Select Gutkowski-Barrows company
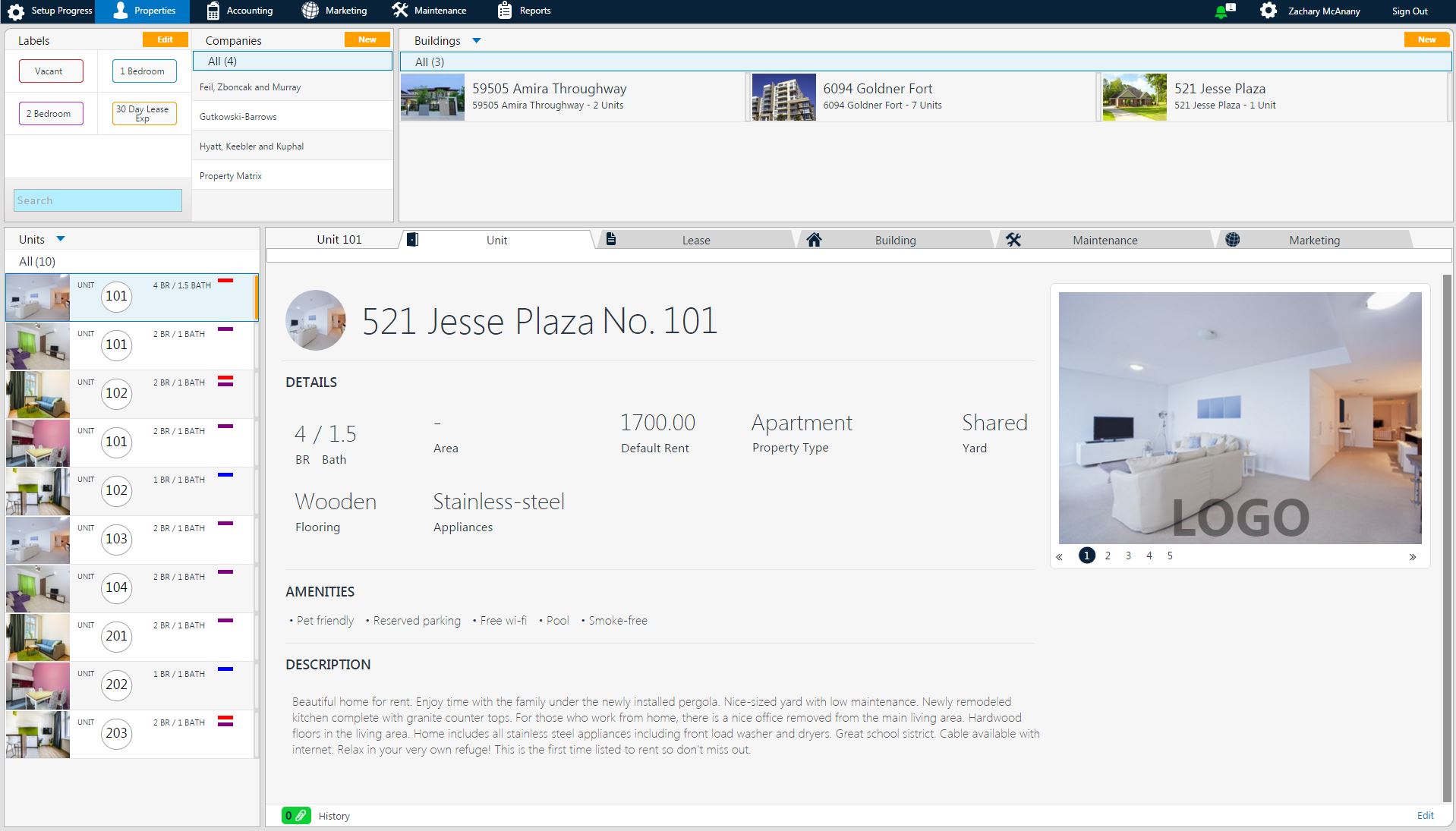 292,117
